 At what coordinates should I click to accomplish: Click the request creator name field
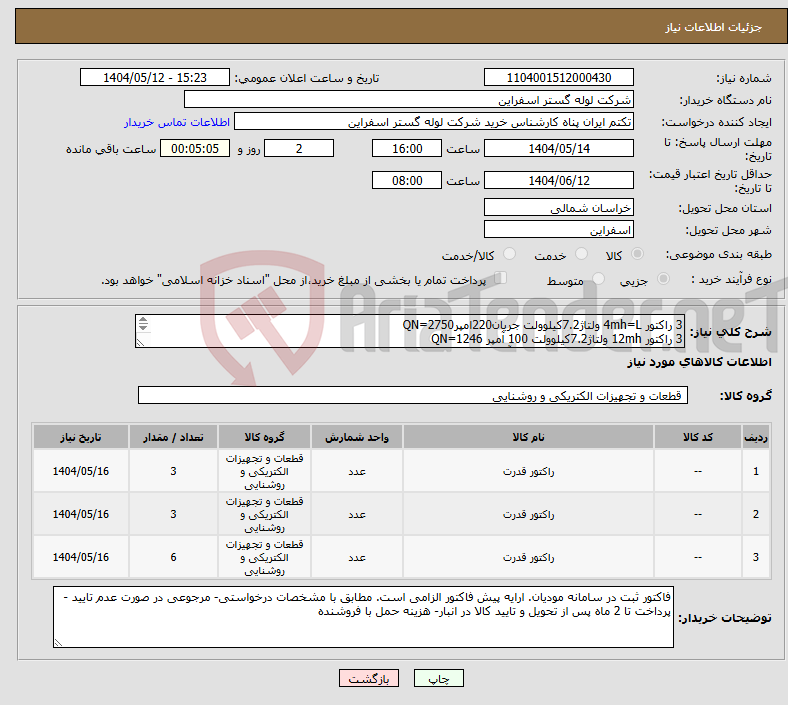[x=434, y=122]
